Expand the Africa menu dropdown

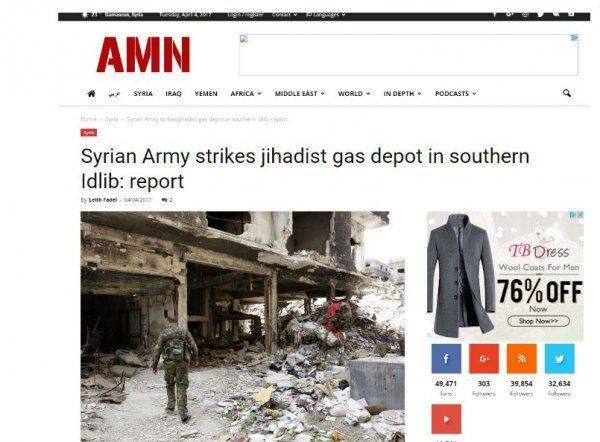click(246, 93)
